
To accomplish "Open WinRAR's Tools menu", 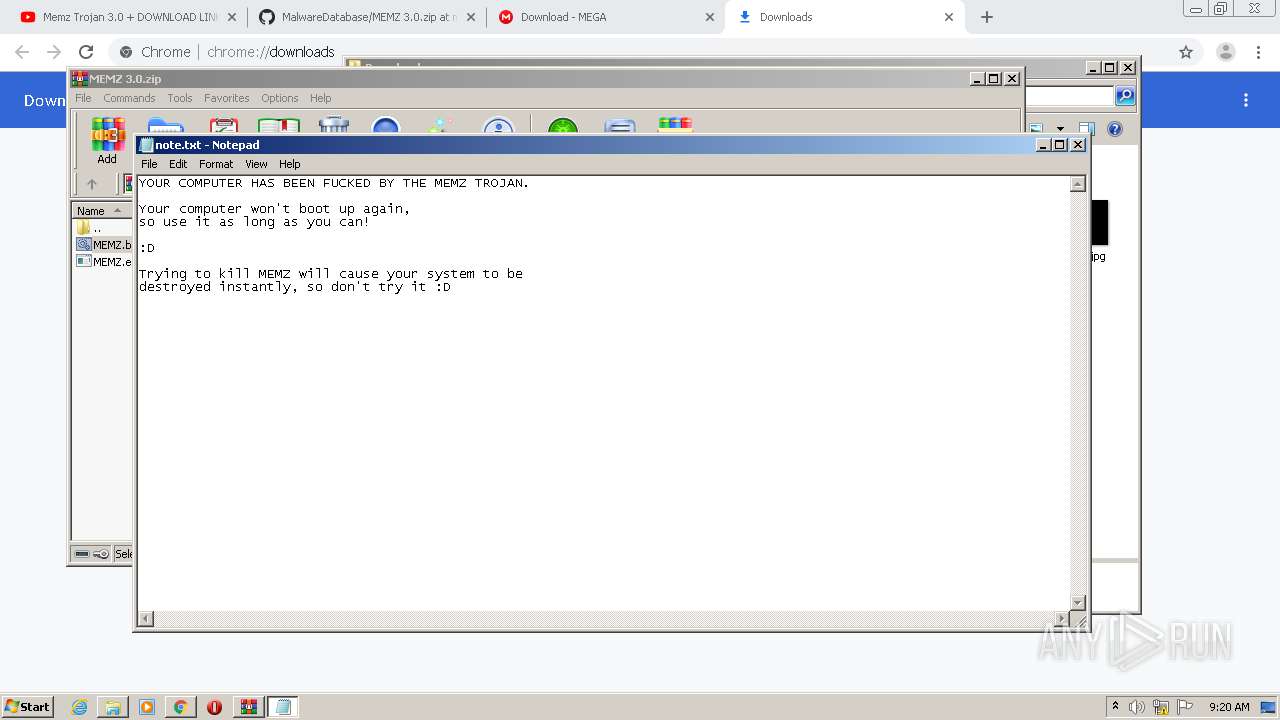I will pos(180,98).
